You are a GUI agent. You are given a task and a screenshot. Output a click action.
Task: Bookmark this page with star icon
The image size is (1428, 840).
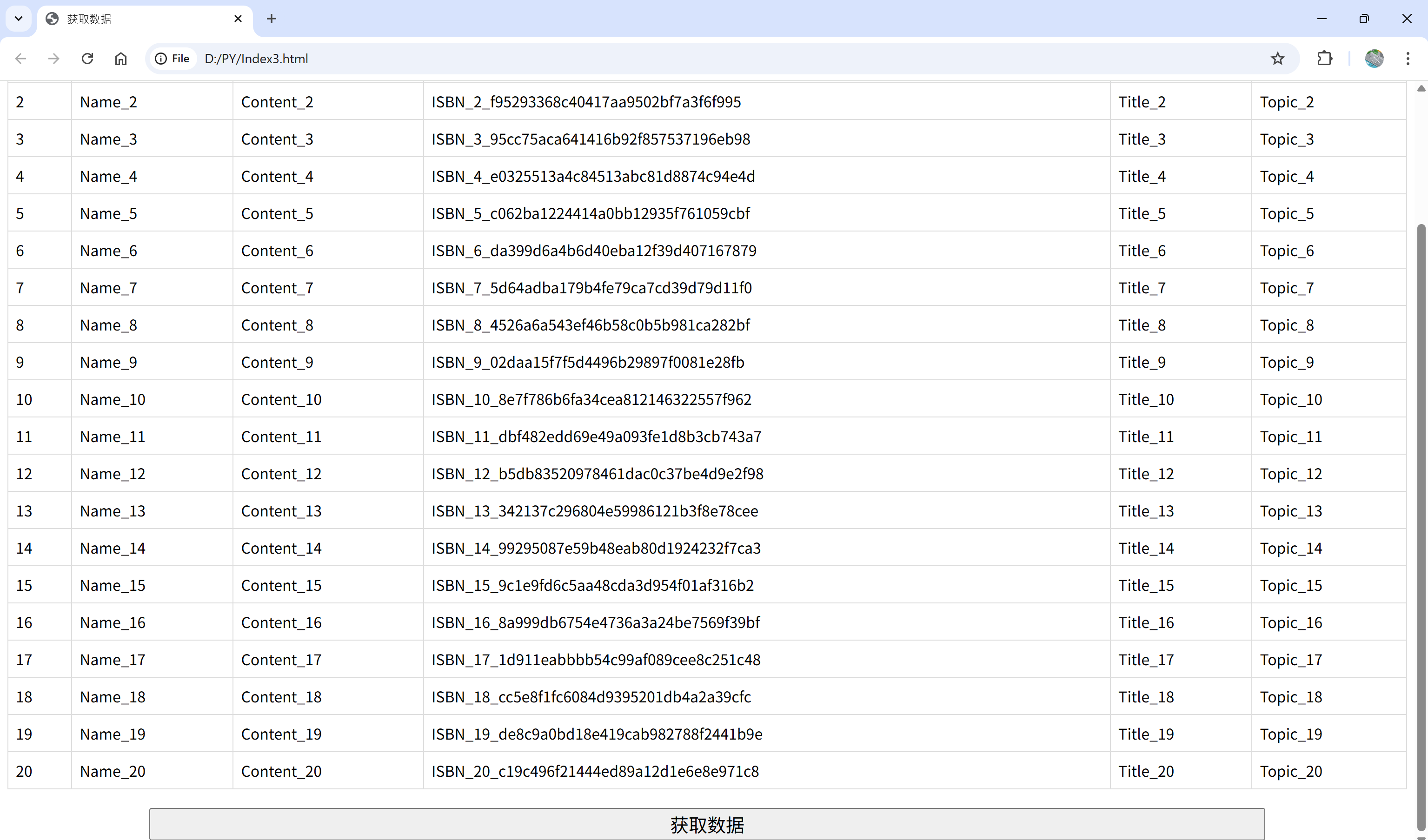[1277, 59]
